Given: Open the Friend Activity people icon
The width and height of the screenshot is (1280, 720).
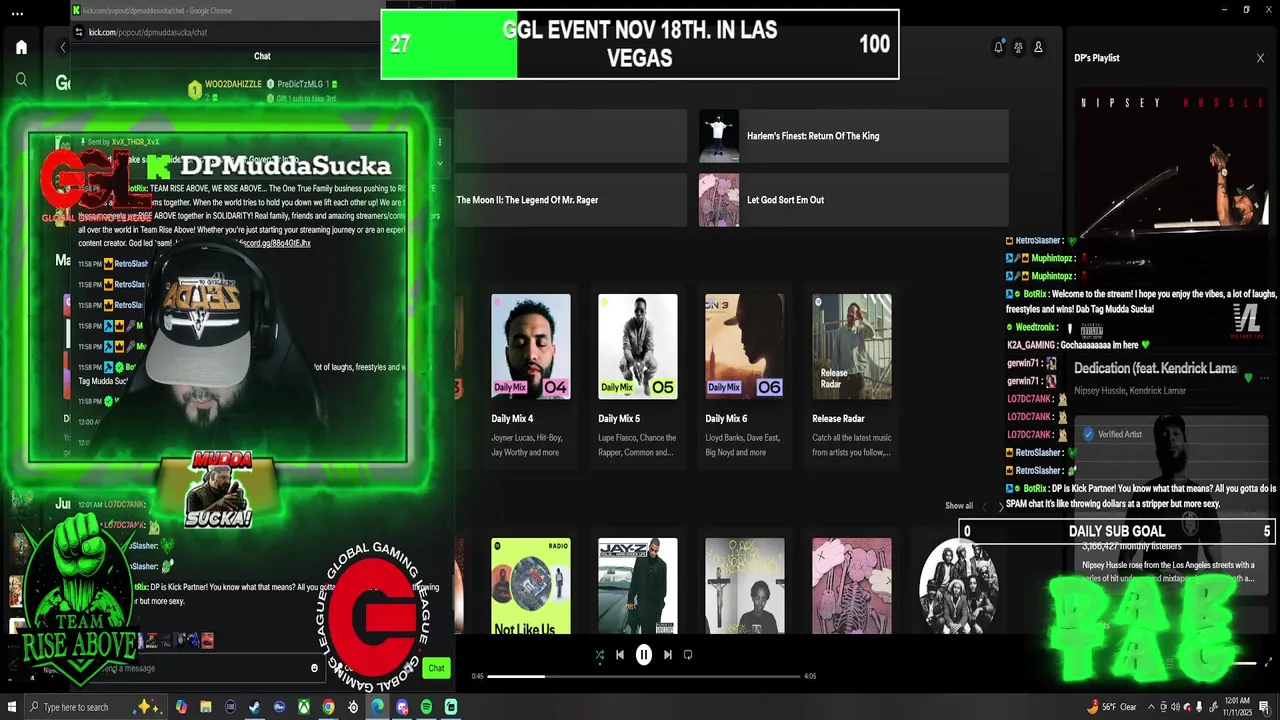Looking at the screenshot, I should [1018, 47].
